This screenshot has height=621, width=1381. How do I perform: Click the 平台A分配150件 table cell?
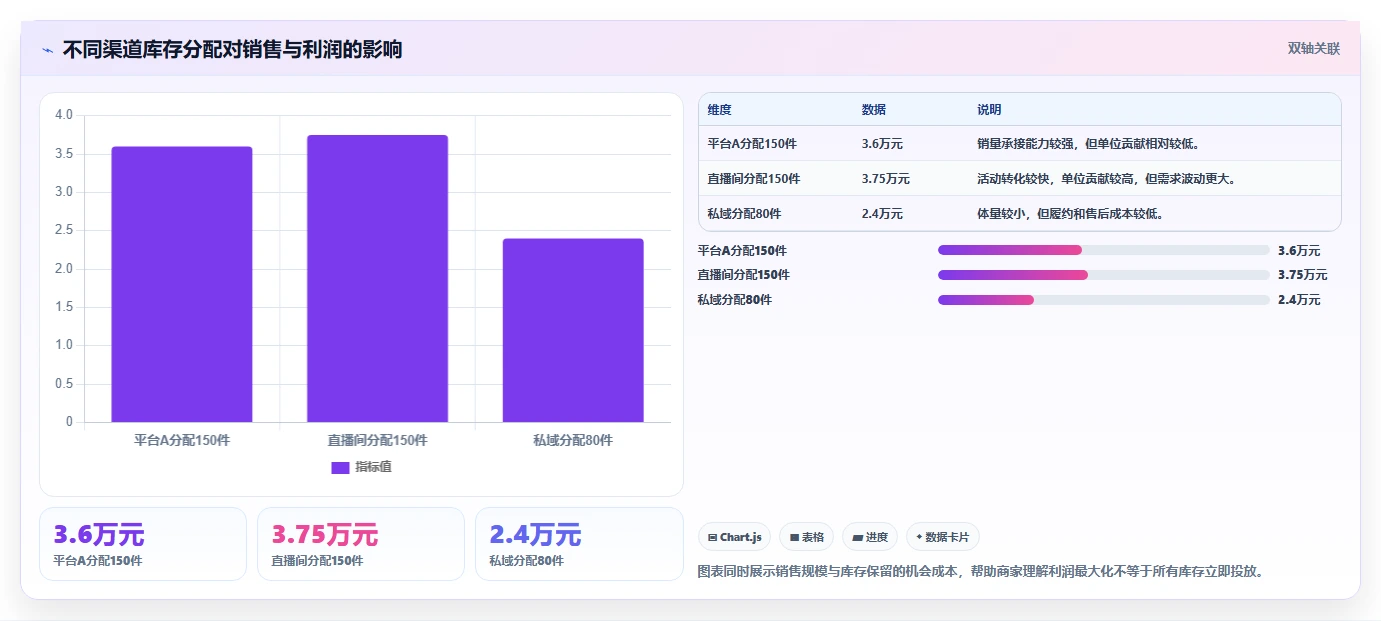coord(752,144)
